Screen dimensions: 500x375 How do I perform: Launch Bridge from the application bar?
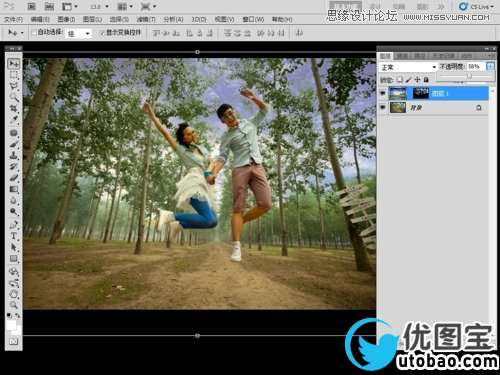(x=31, y=6)
